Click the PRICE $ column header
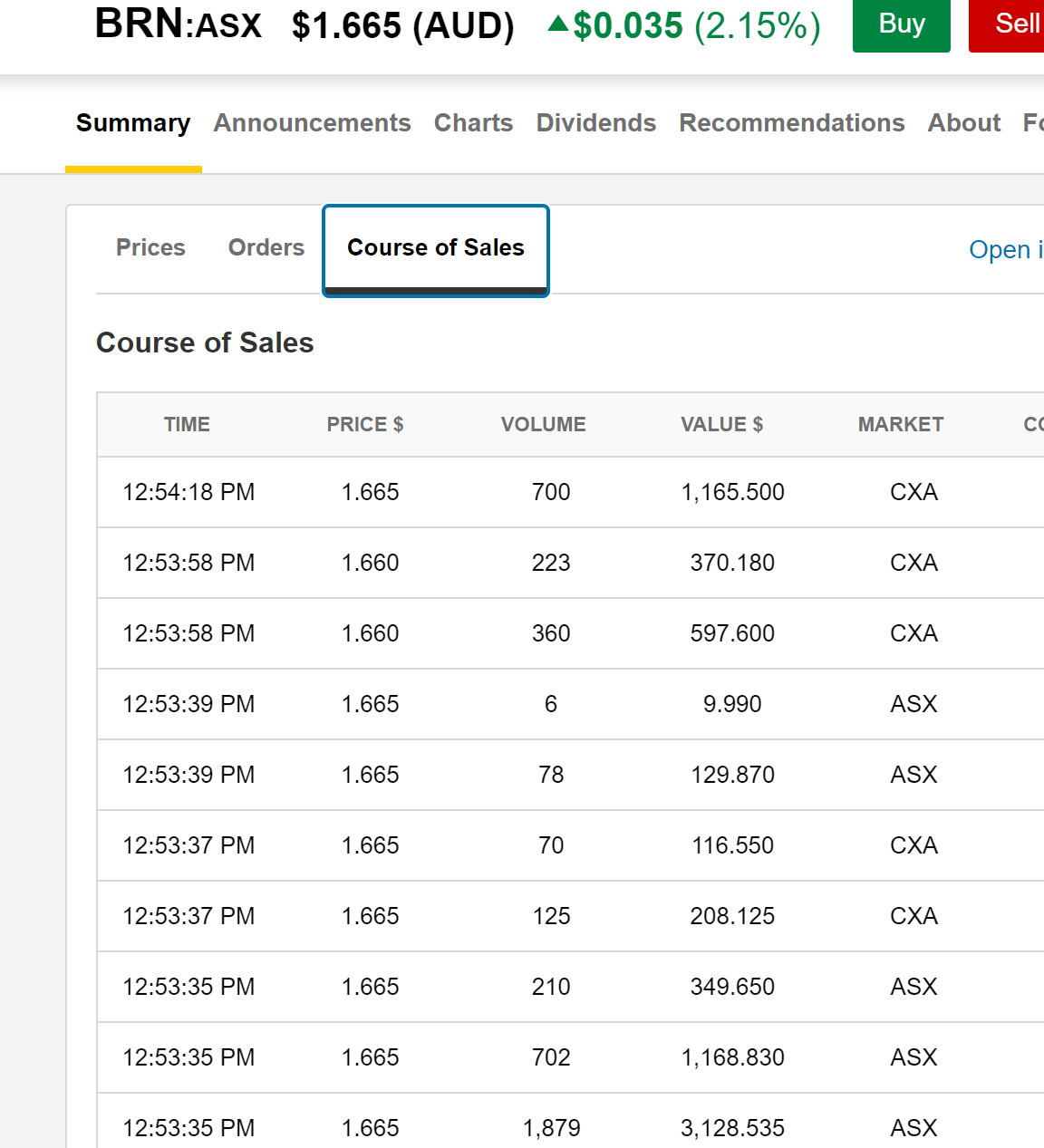Viewport: 1044px width, 1148px height. [365, 424]
